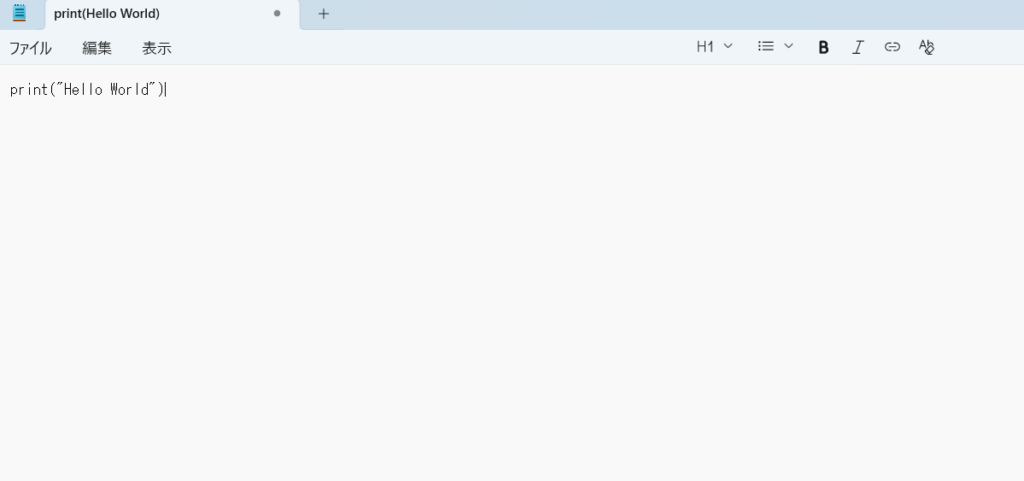This screenshot has height=481, width=1024.
Task: Toggle italic formatting
Action: click(x=857, y=47)
